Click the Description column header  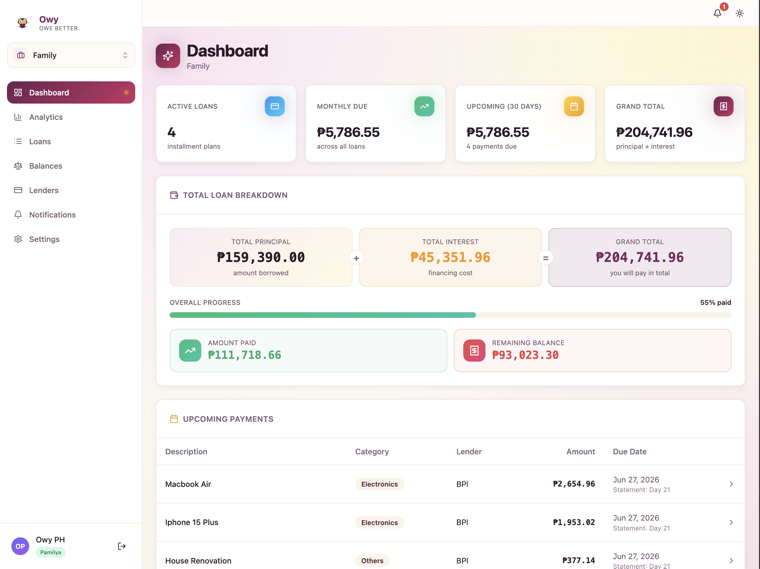(186, 452)
